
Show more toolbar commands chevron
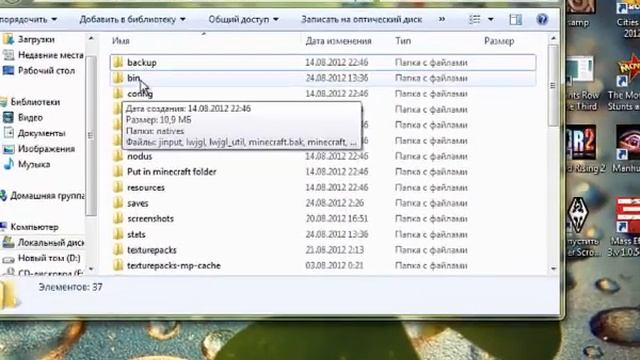(442, 19)
